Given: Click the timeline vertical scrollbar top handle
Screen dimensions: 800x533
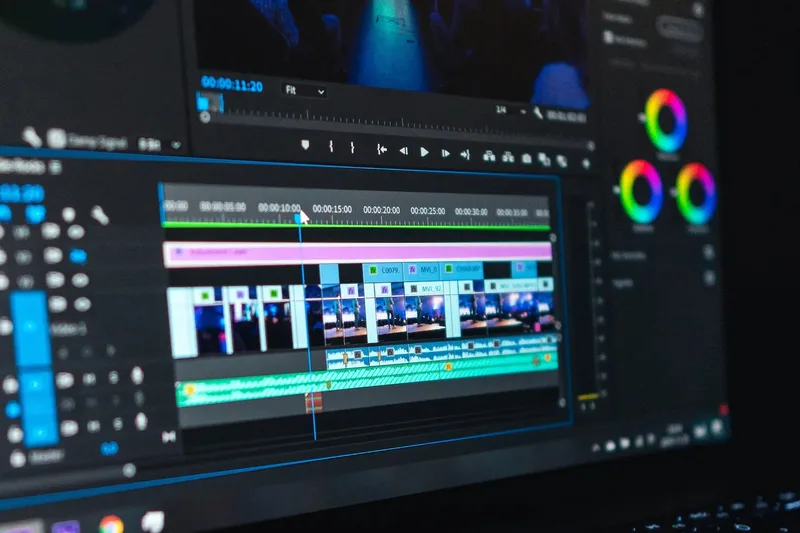Looking at the screenshot, I should click(x=553, y=238).
